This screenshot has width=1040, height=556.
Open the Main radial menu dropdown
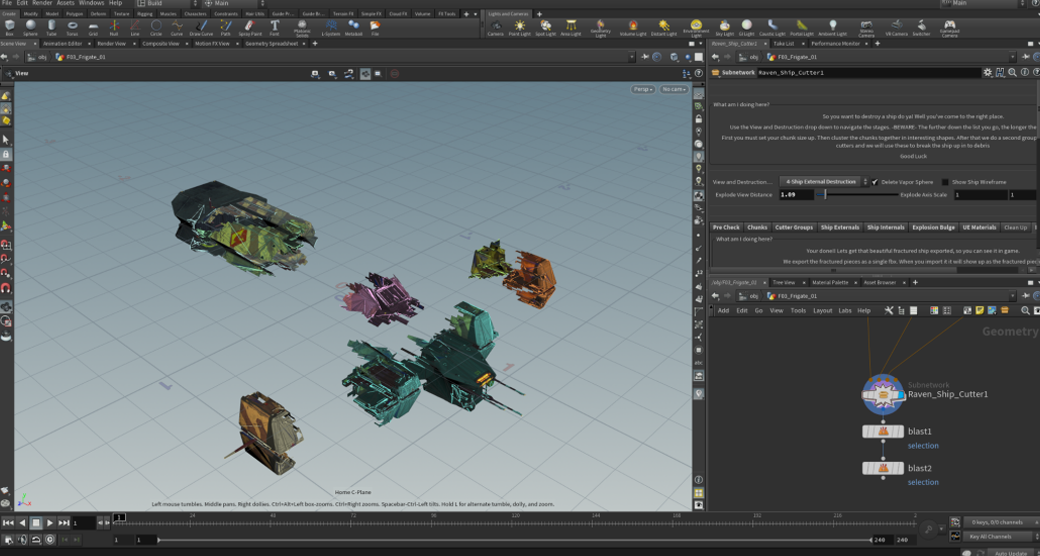point(234,3)
